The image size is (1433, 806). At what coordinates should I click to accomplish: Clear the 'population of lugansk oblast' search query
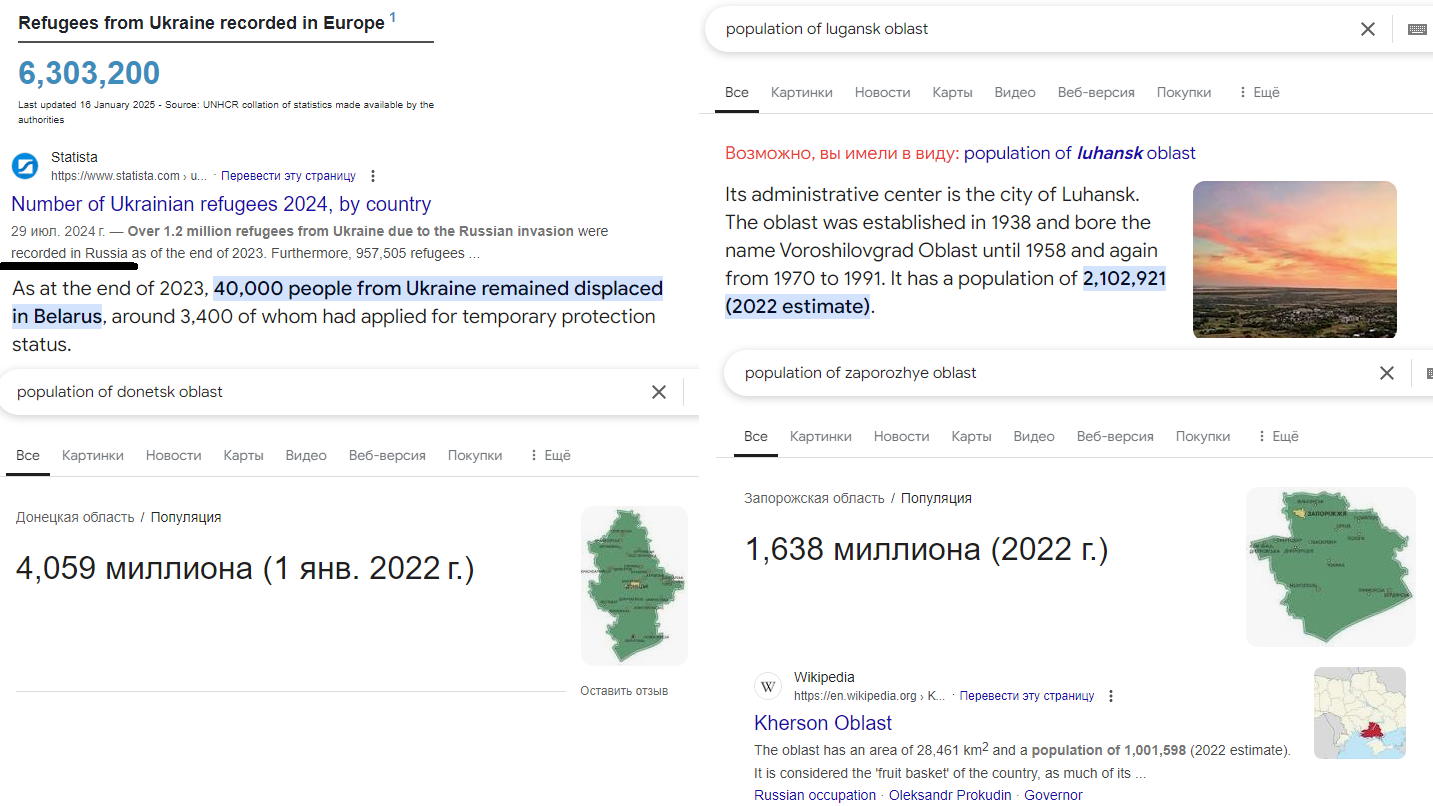(x=1368, y=29)
